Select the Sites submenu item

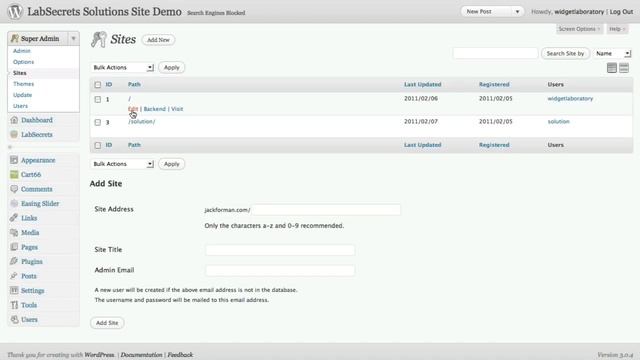pos(20,73)
